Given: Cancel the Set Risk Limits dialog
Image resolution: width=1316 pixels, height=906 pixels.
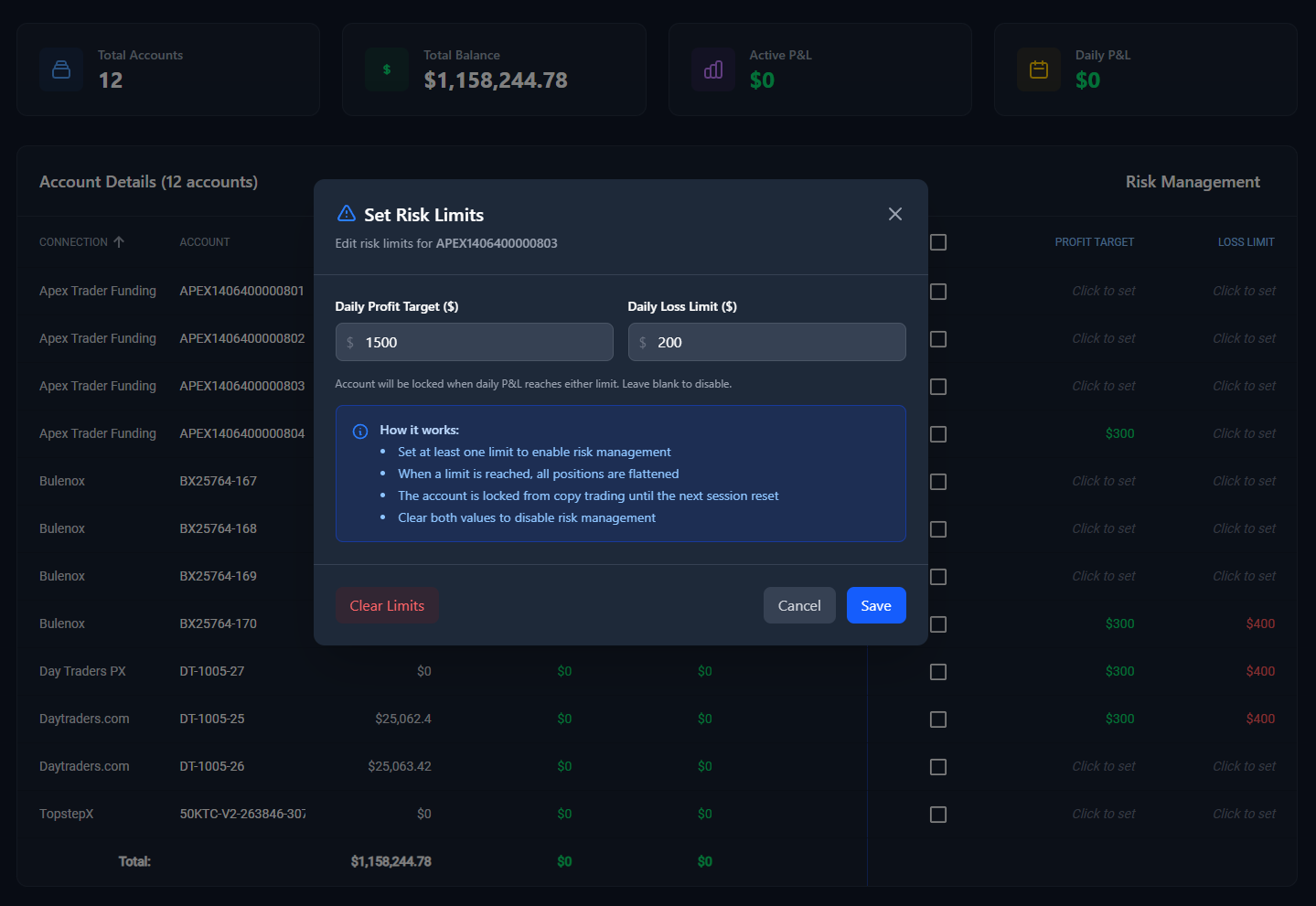Looking at the screenshot, I should (798, 605).
